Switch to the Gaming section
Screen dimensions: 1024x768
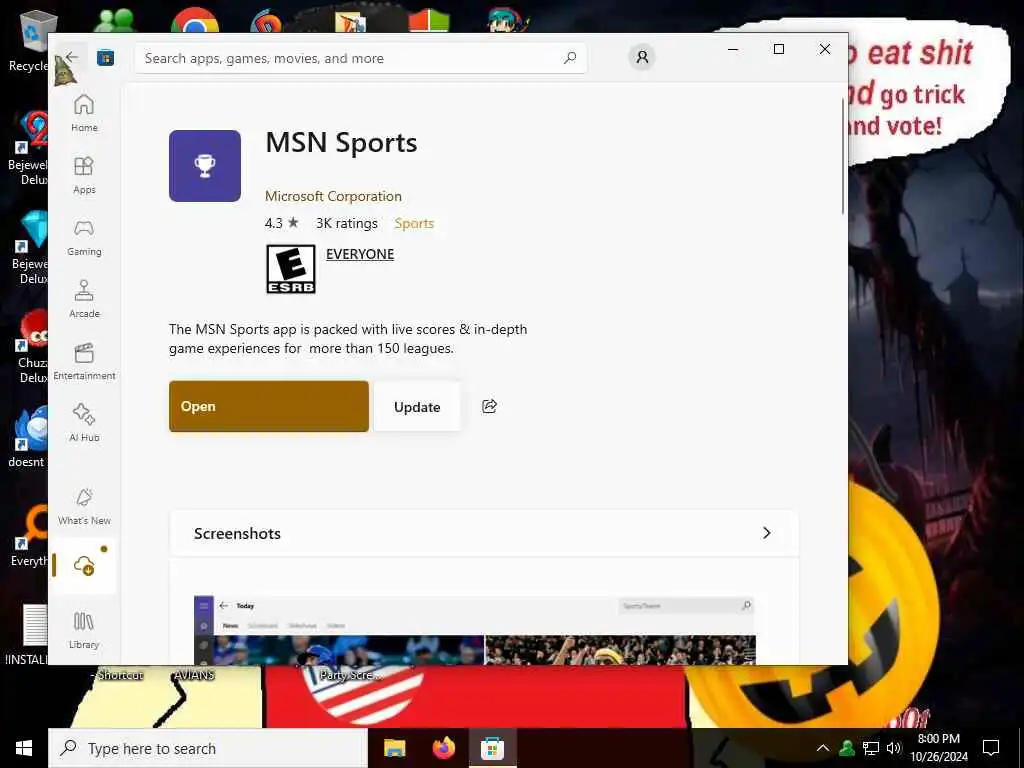pyautogui.click(x=84, y=237)
